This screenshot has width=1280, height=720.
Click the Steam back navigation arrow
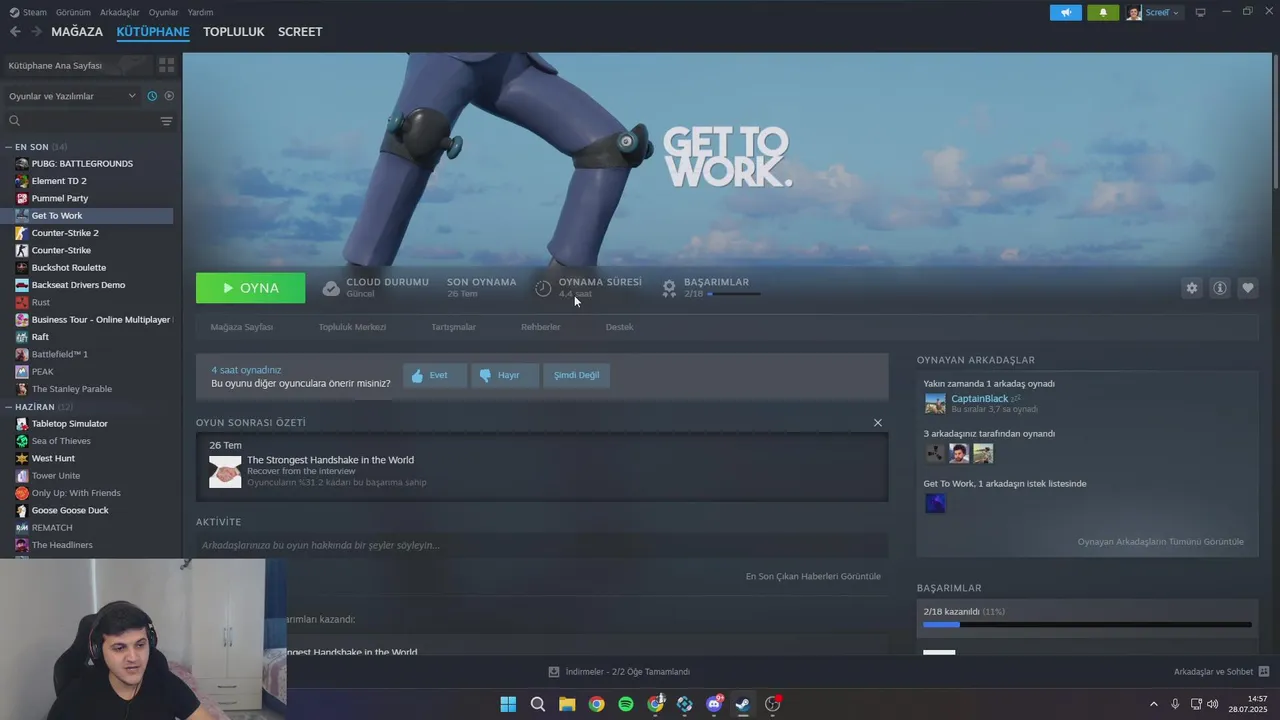tap(15, 32)
